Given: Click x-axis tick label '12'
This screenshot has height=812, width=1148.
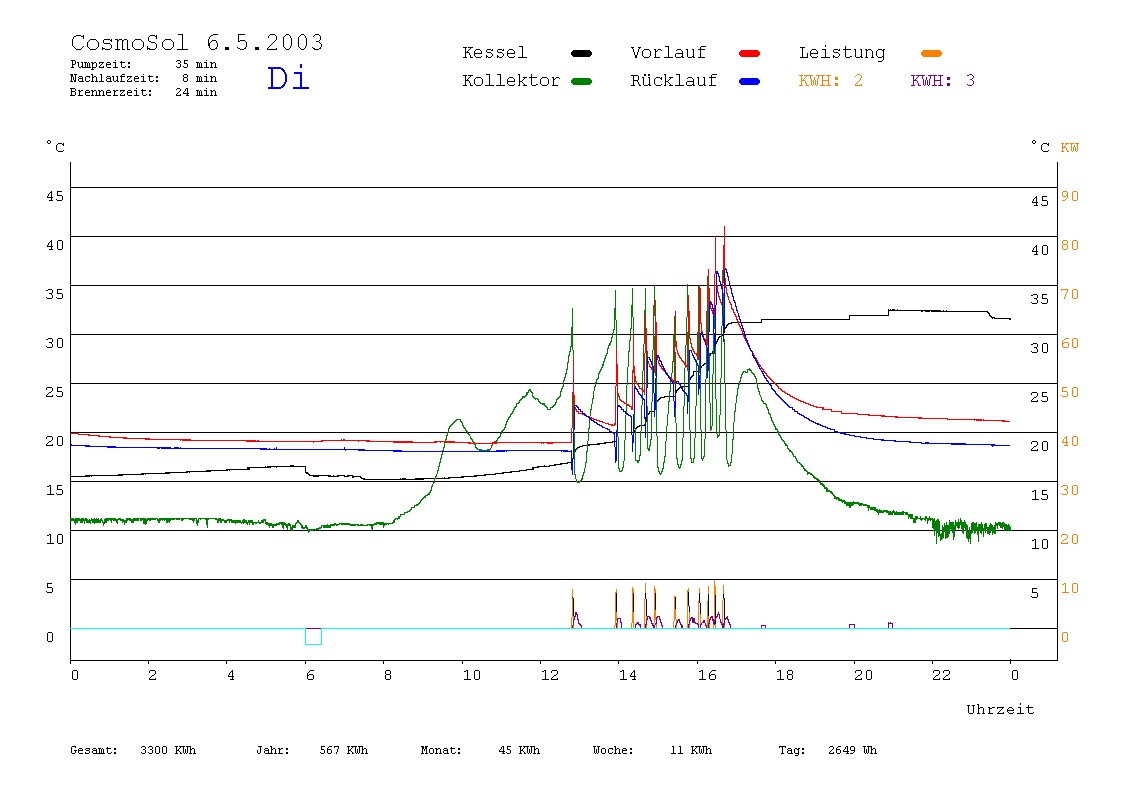Looking at the screenshot, I should (550, 675).
